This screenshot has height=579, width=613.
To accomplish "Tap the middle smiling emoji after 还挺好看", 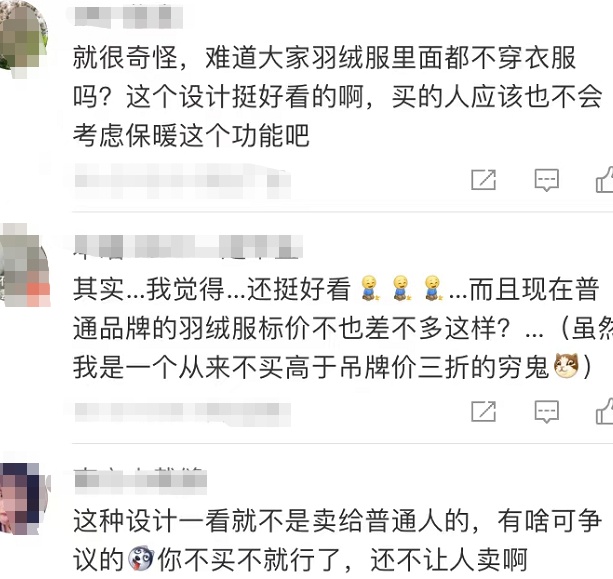I will tap(401, 288).
